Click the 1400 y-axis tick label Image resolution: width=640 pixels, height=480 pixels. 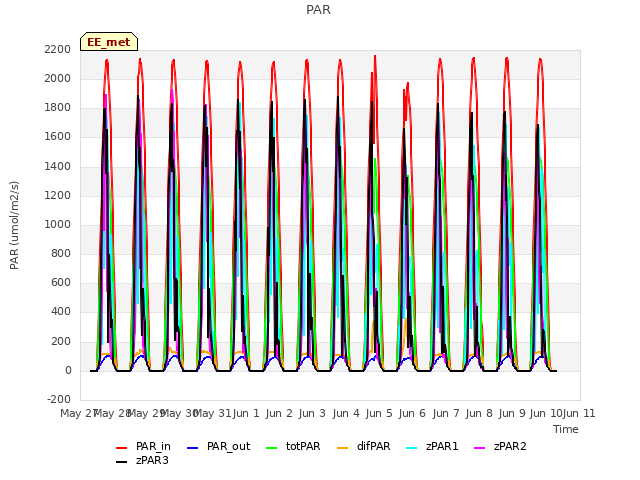(x=58, y=166)
